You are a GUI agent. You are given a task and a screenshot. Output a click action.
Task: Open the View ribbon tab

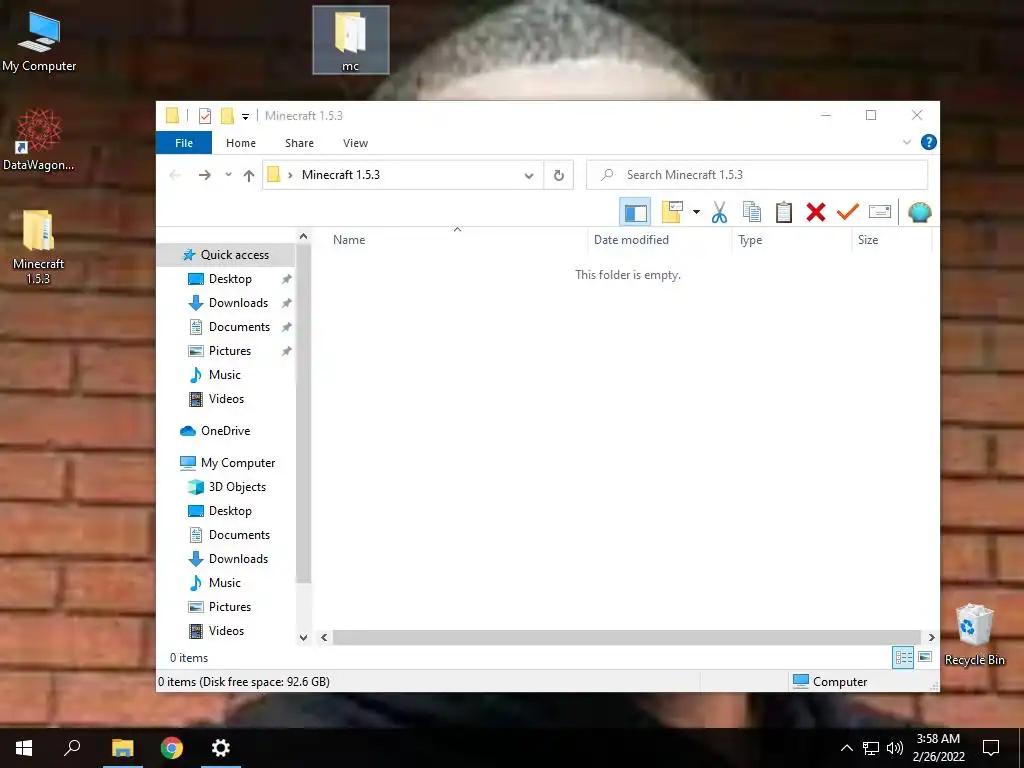pos(355,143)
